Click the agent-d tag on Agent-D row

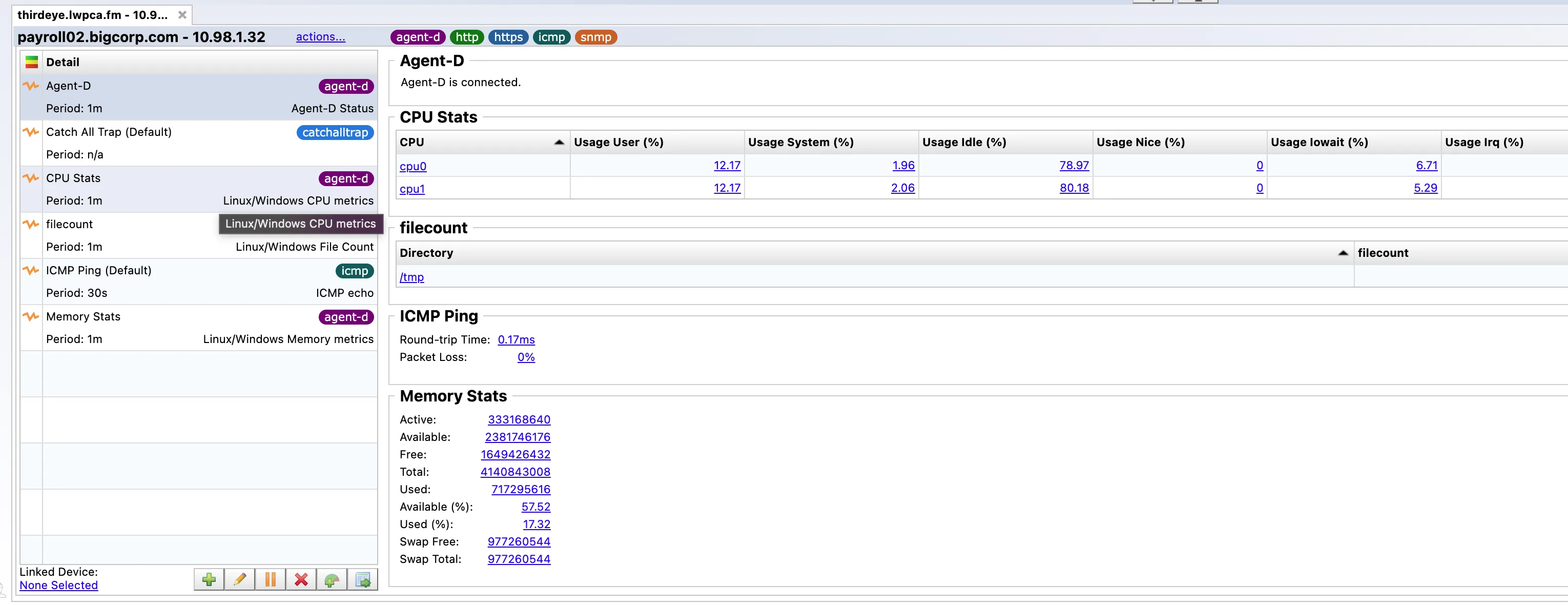pyautogui.click(x=346, y=87)
